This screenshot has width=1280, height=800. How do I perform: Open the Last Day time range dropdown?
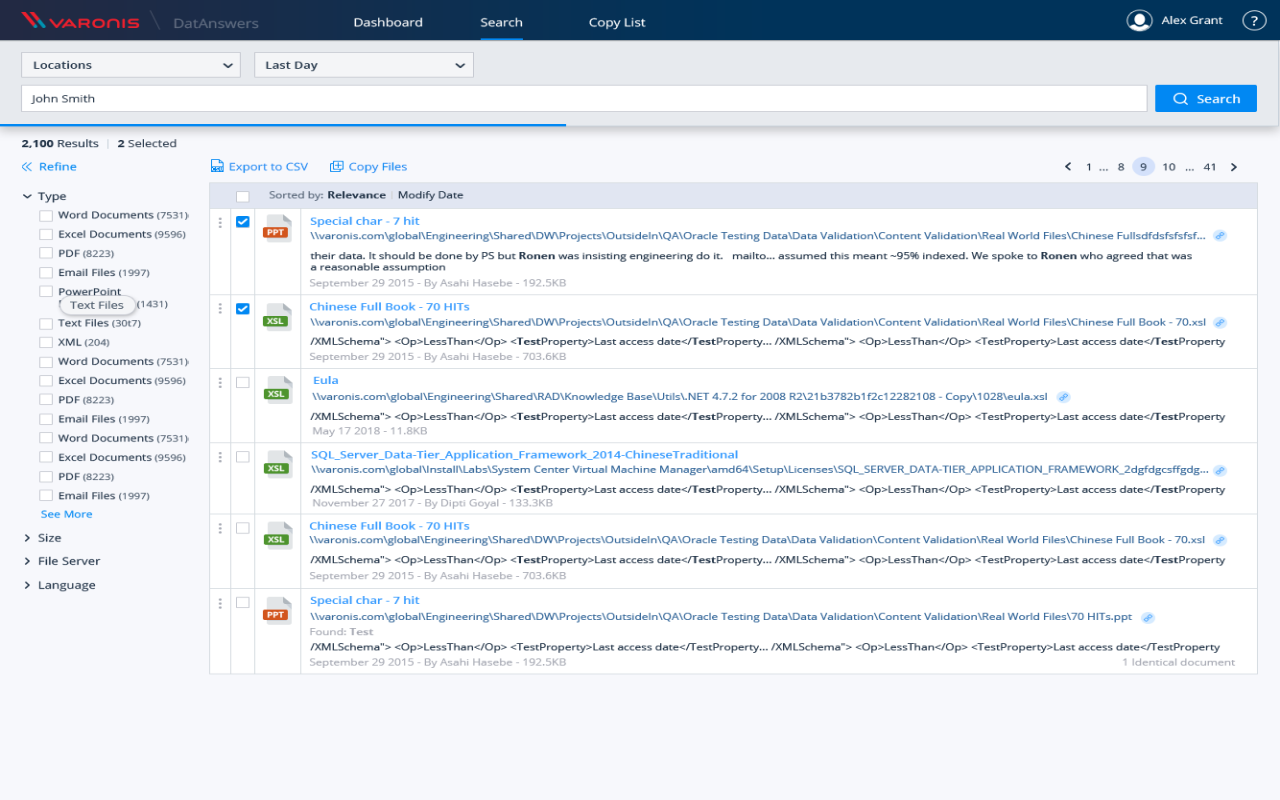pyautogui.click(x=364, y=65)
